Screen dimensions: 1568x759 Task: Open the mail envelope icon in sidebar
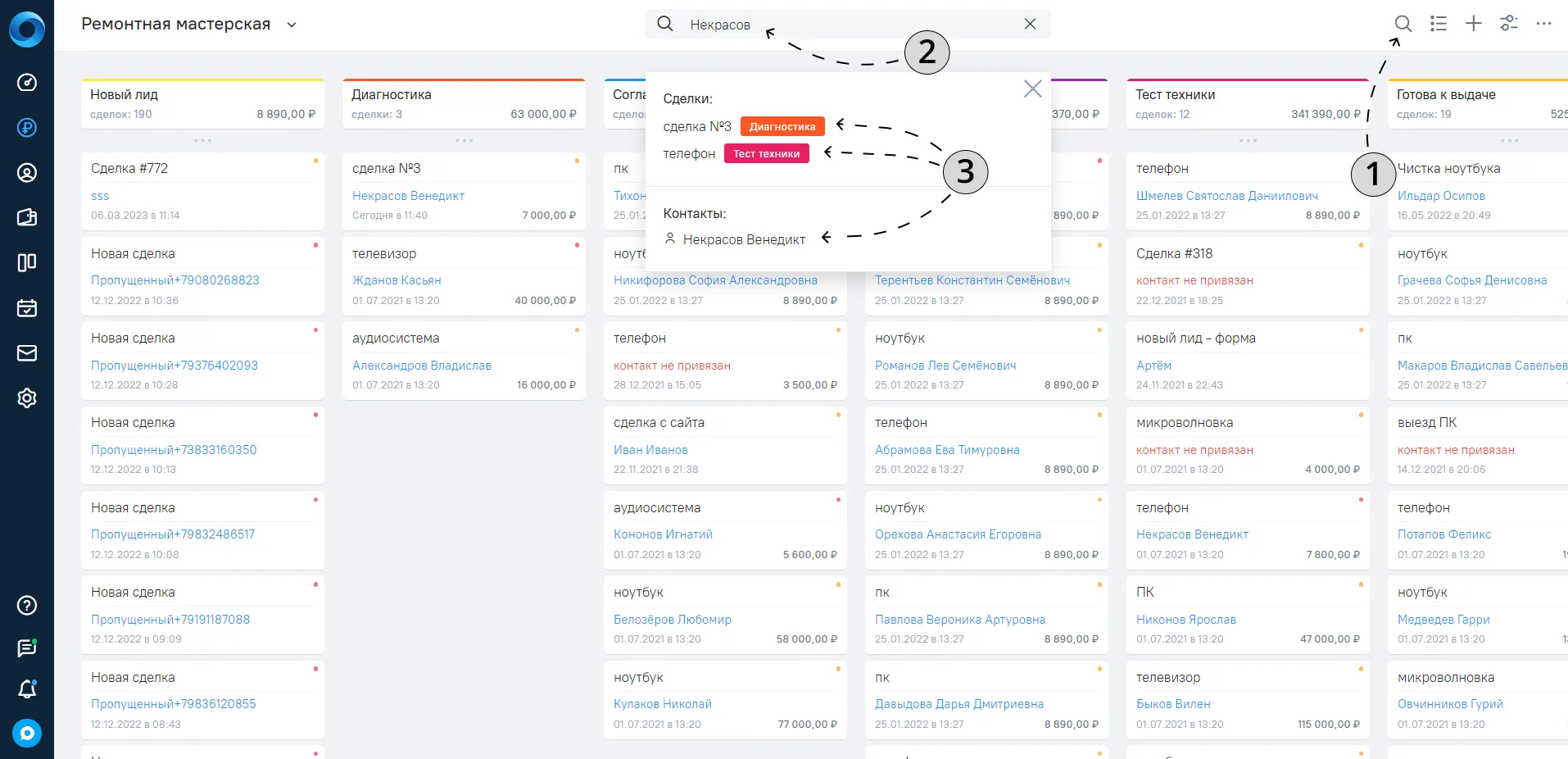tap(27, 353)
